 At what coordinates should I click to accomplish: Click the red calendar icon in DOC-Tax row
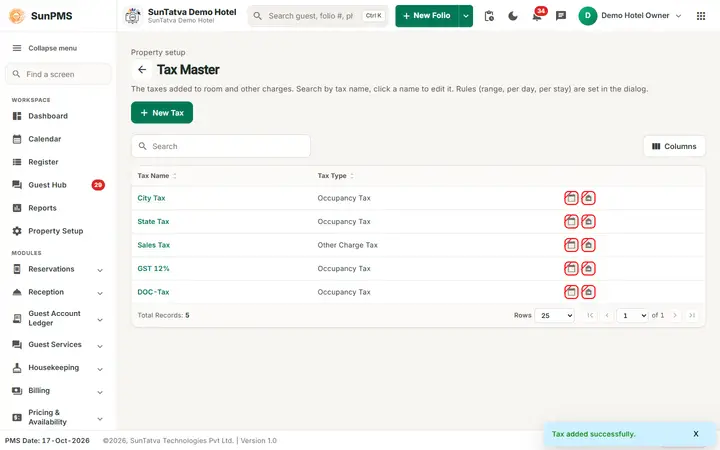pyautogui.click(x=571, y=292)
